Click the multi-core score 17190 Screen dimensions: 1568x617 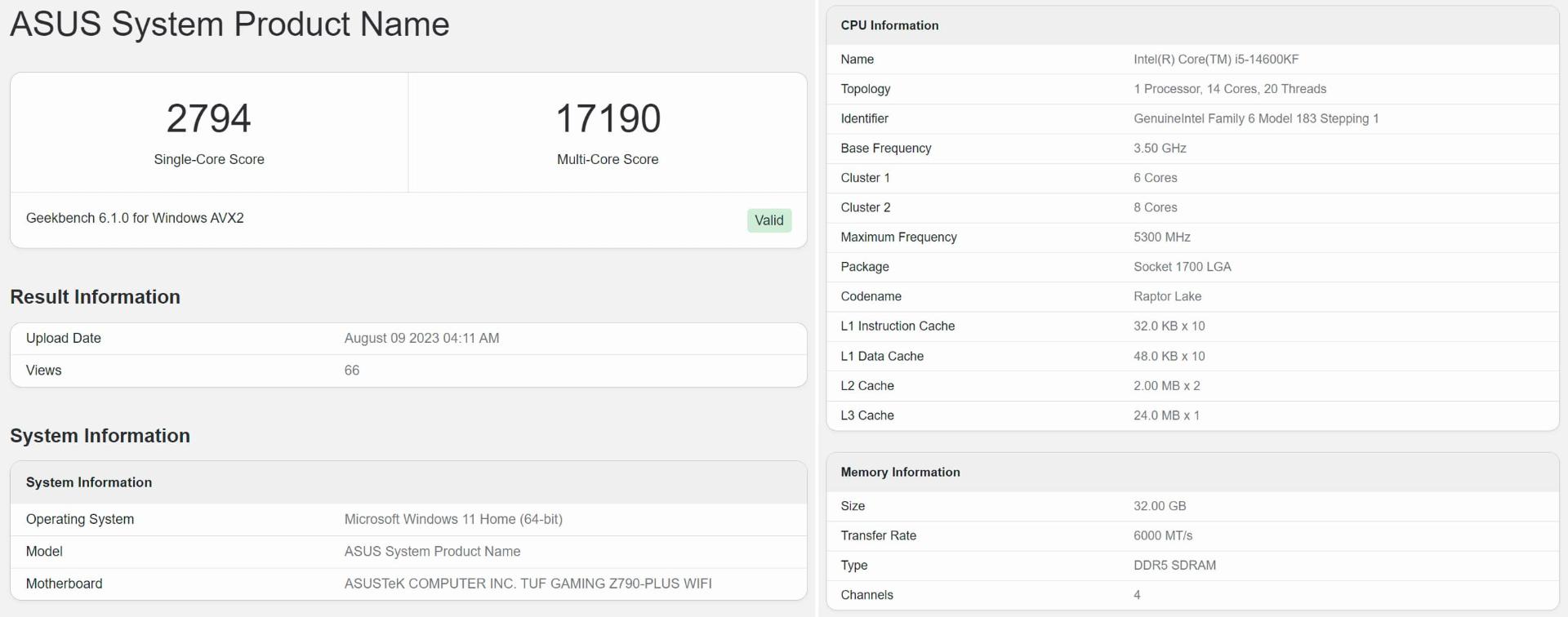[x=608, y=119]
